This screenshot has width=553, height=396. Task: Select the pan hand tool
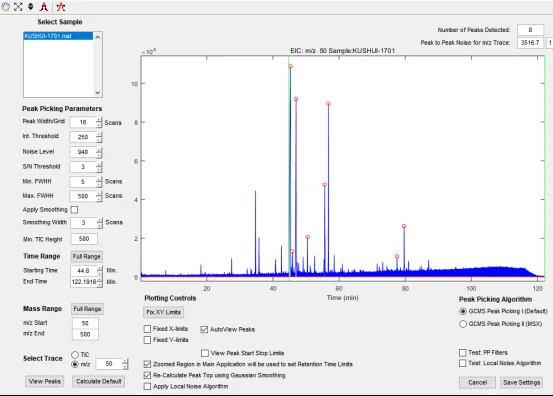point(6,7)
